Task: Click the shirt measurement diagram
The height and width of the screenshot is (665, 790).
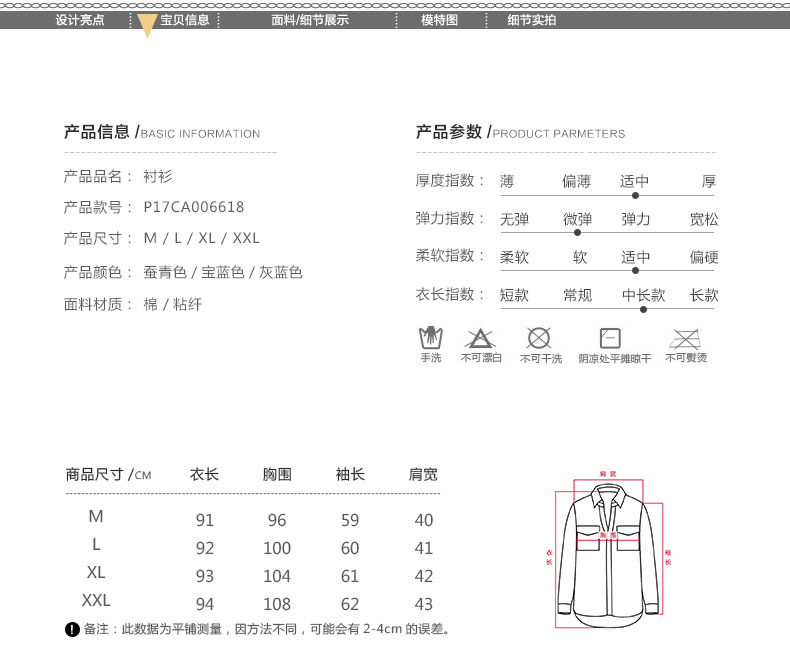Action: pyautogui.click(x=609, y=551)
